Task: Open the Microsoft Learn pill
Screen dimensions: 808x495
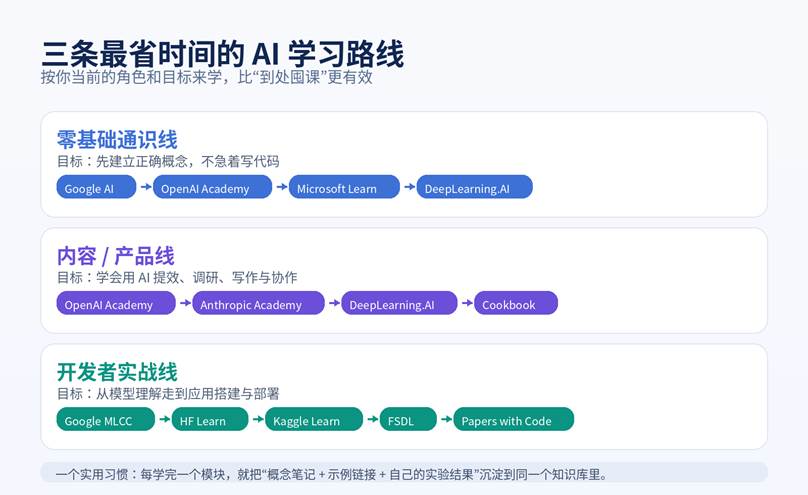Action: click(x=344, y=187)
